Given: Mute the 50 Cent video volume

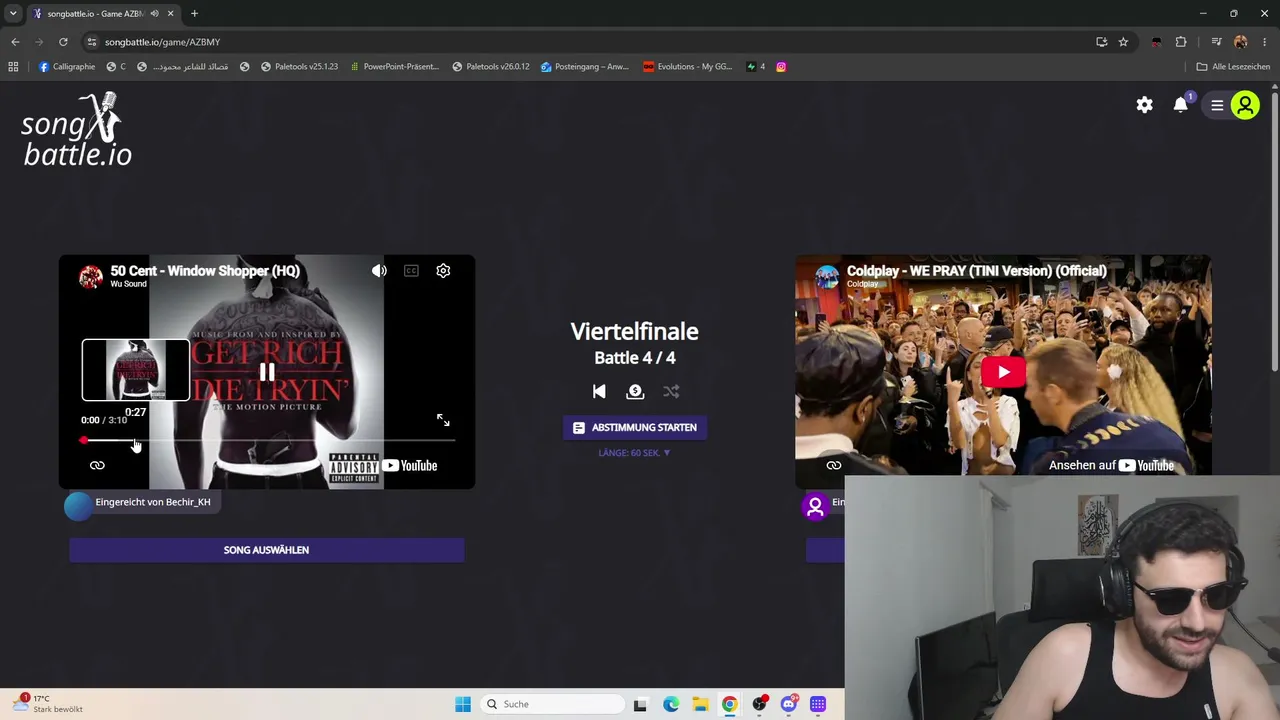Looking at the screenshot, I should pos(379,271).
